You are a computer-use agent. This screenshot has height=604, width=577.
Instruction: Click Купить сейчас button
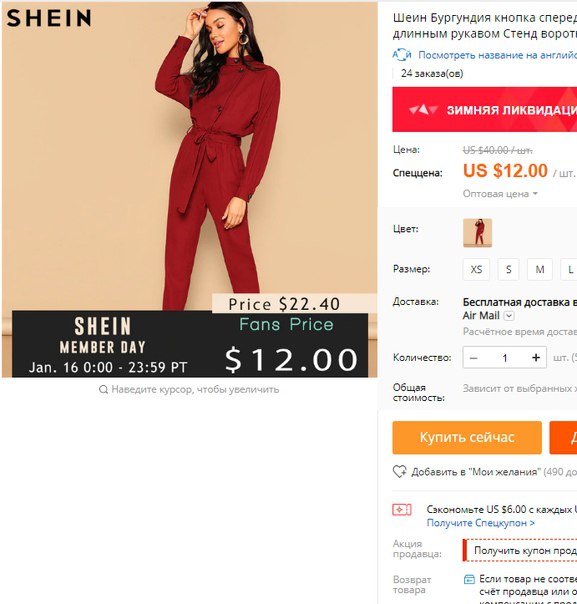click(x=467, y=438)
